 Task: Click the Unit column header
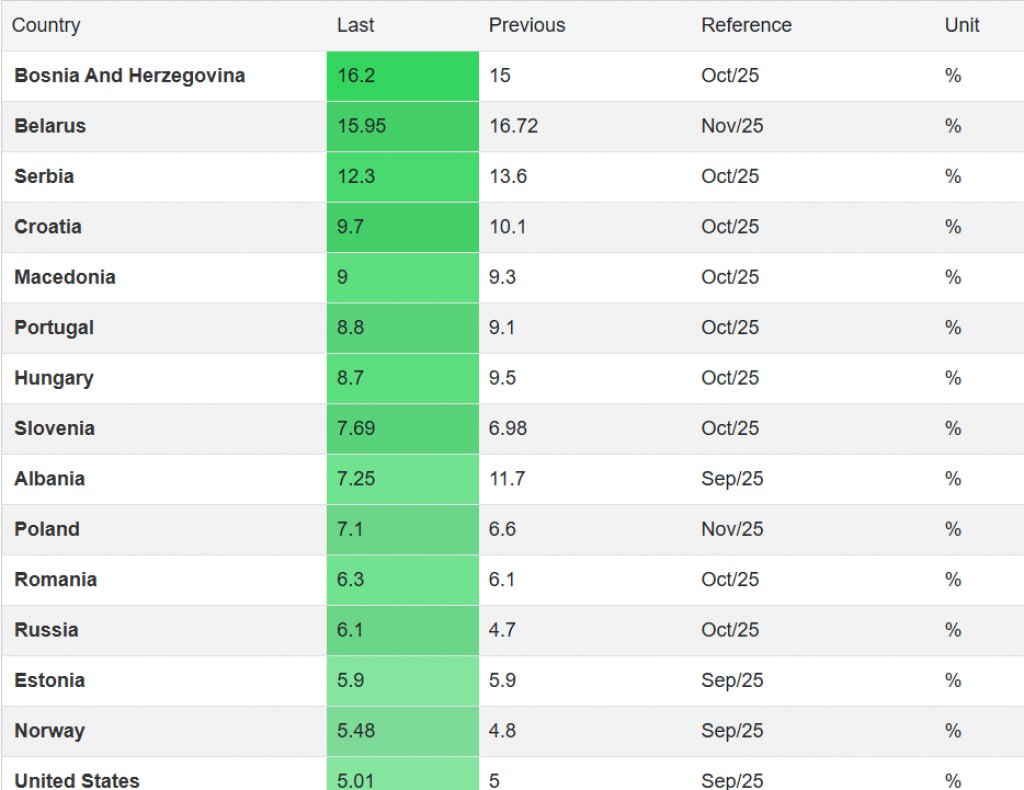click(x=962, y=25)
